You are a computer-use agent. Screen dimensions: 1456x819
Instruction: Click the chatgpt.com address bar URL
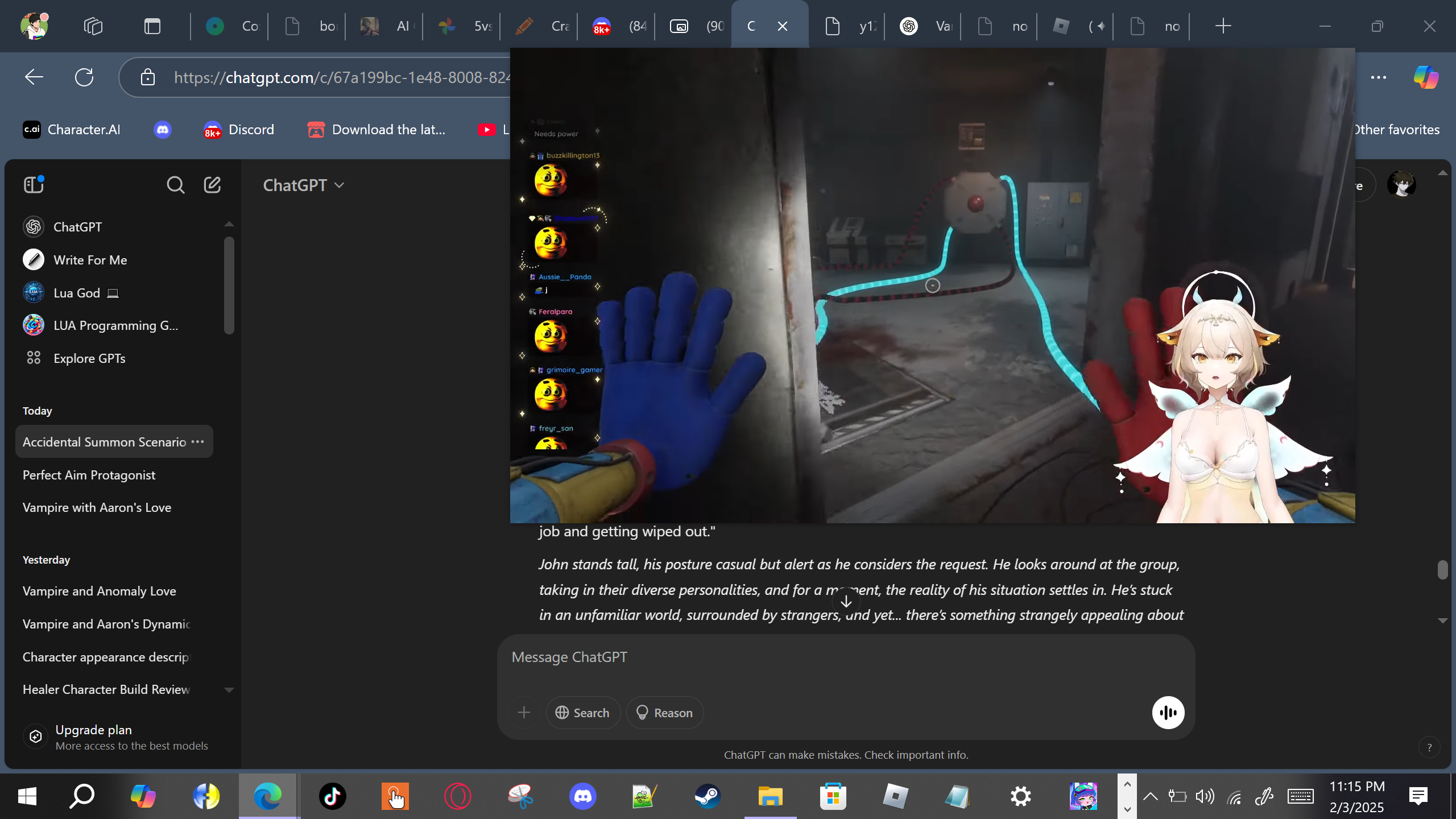coord(342,77)
